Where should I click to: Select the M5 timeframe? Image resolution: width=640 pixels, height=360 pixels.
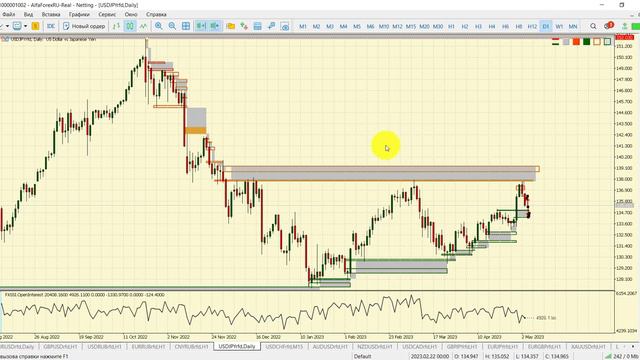point(357,26)
